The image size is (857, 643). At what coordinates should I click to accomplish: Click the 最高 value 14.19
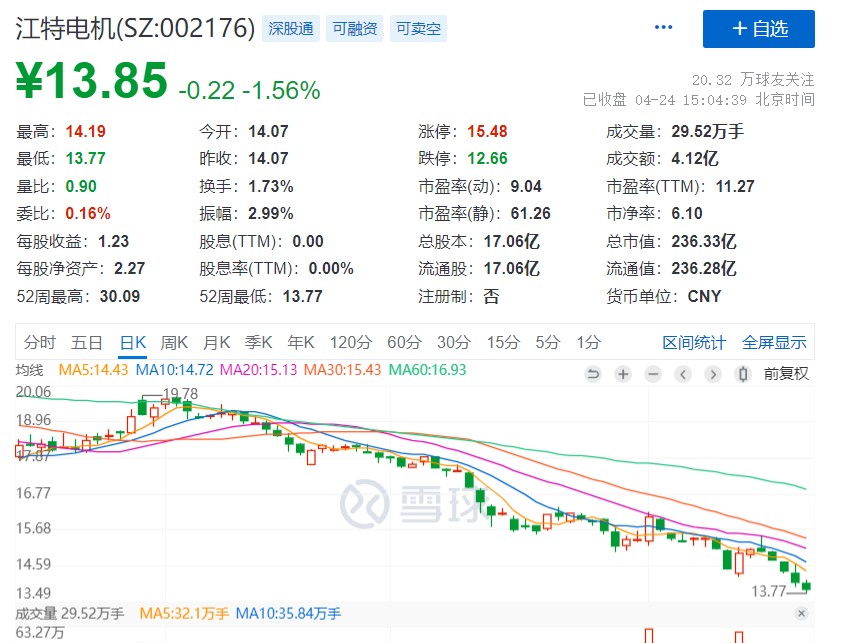pyautogui.click(x=85, y=132)
